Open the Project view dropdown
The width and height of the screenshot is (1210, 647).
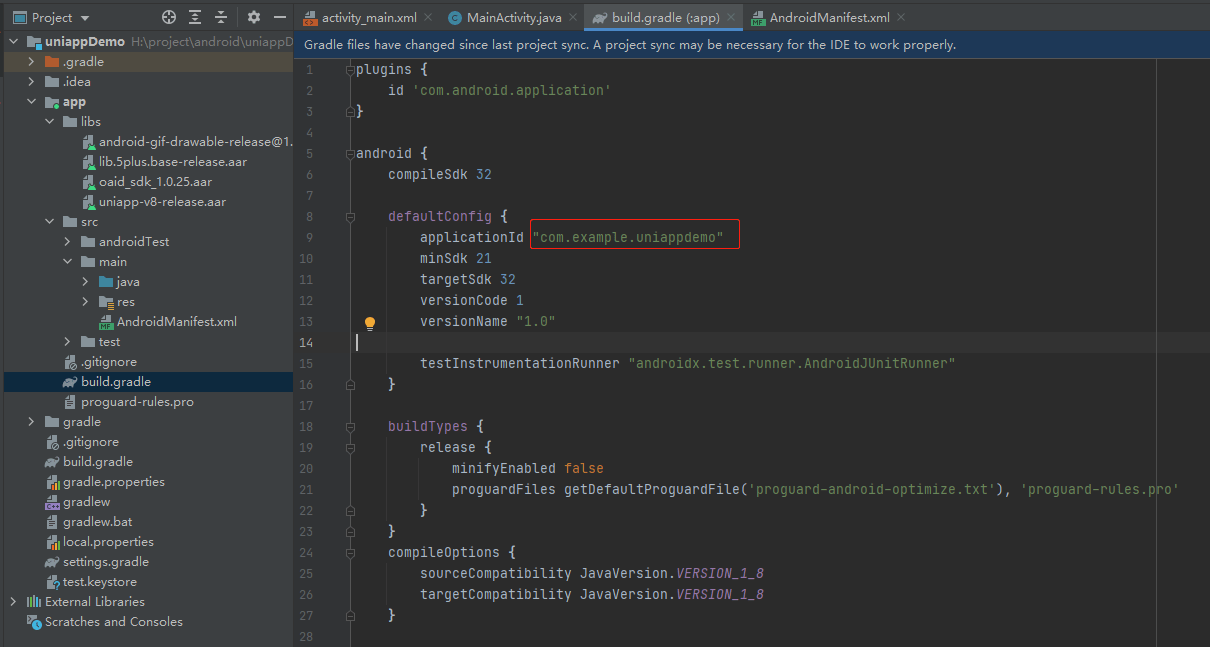[51, 17]
